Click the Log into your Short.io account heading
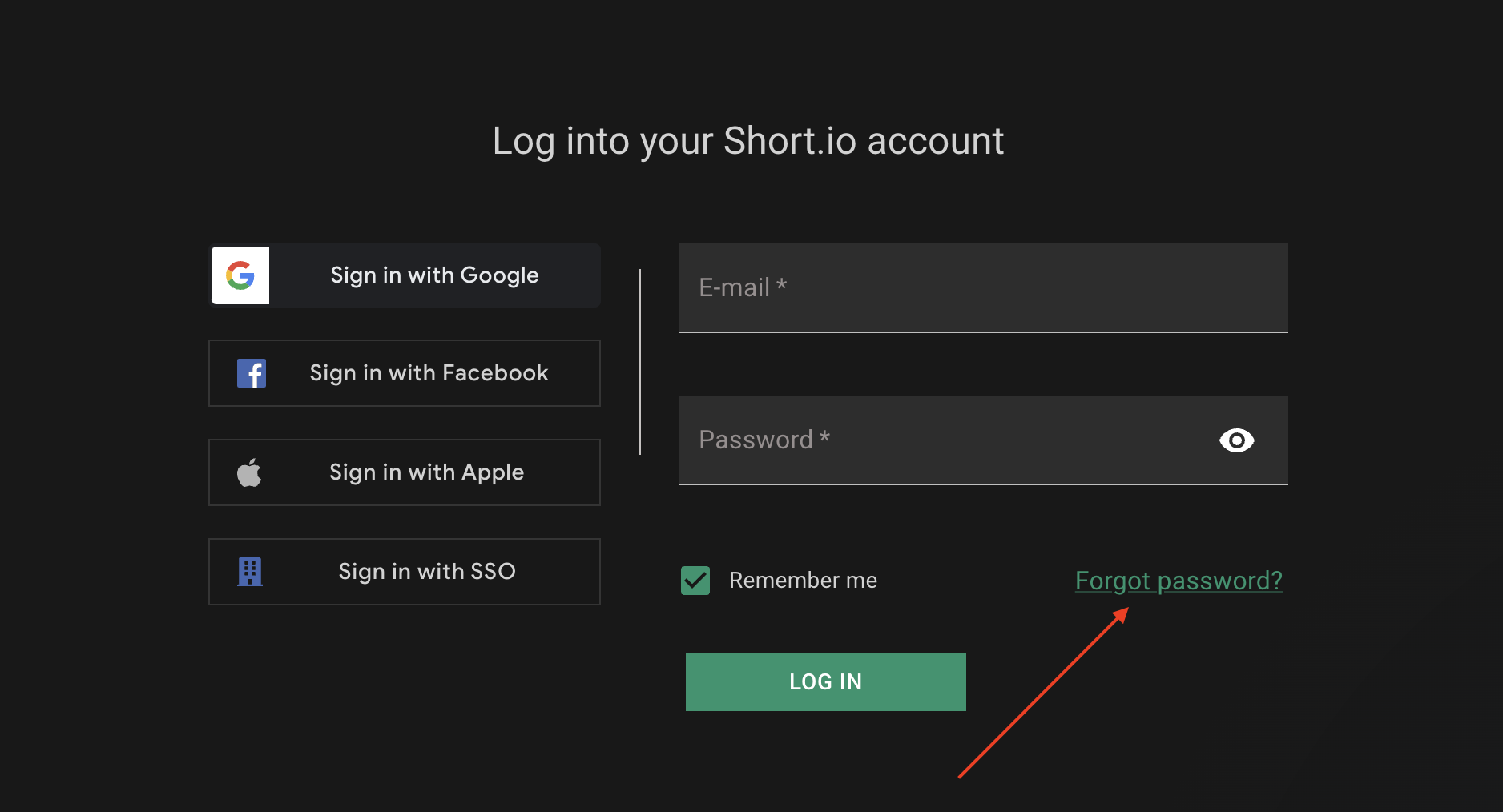Image resolution: width=1503 pixels, height=812 pixels. (747, 141)
